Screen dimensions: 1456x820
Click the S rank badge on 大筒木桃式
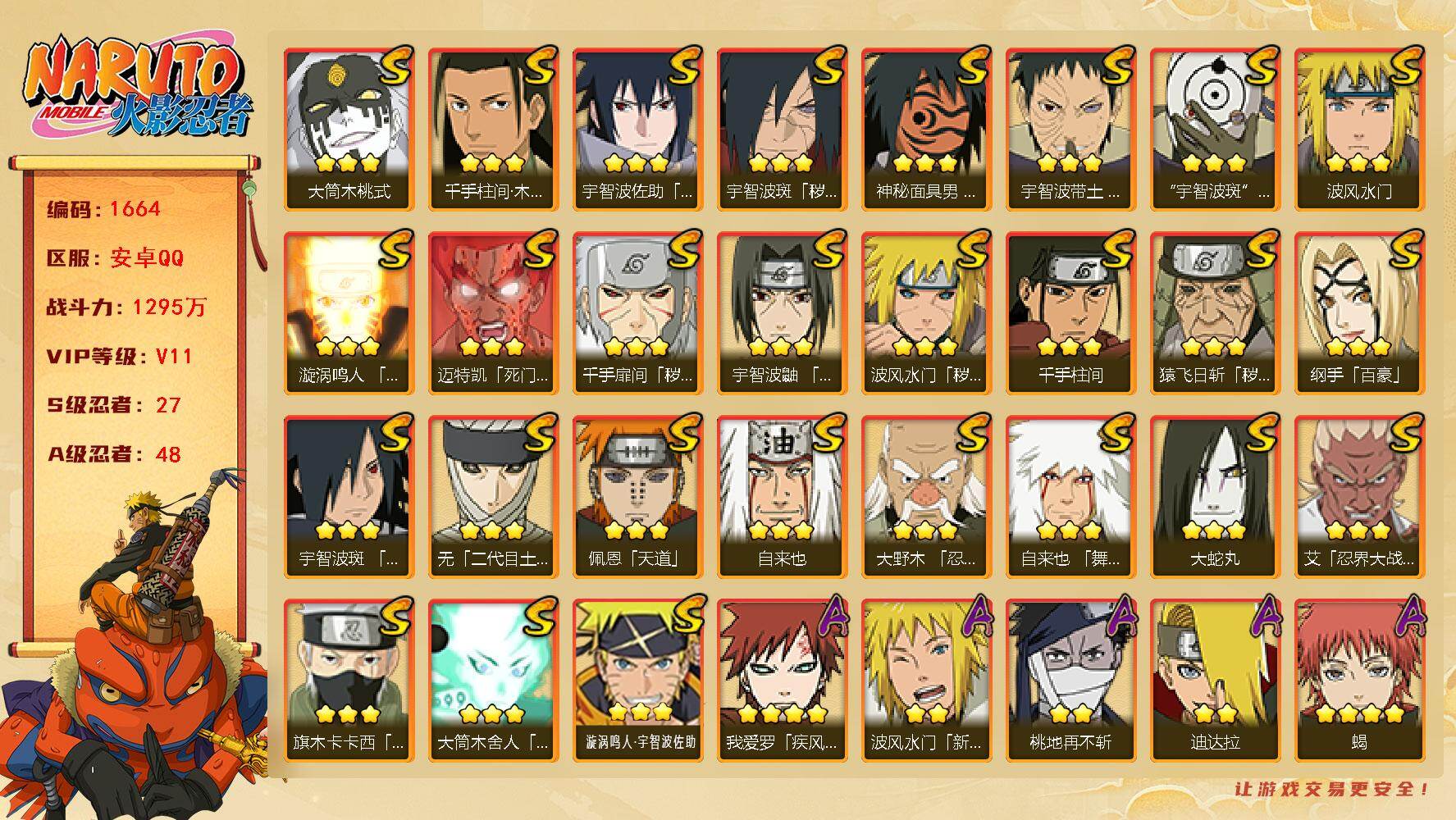(x=394, y=66)
